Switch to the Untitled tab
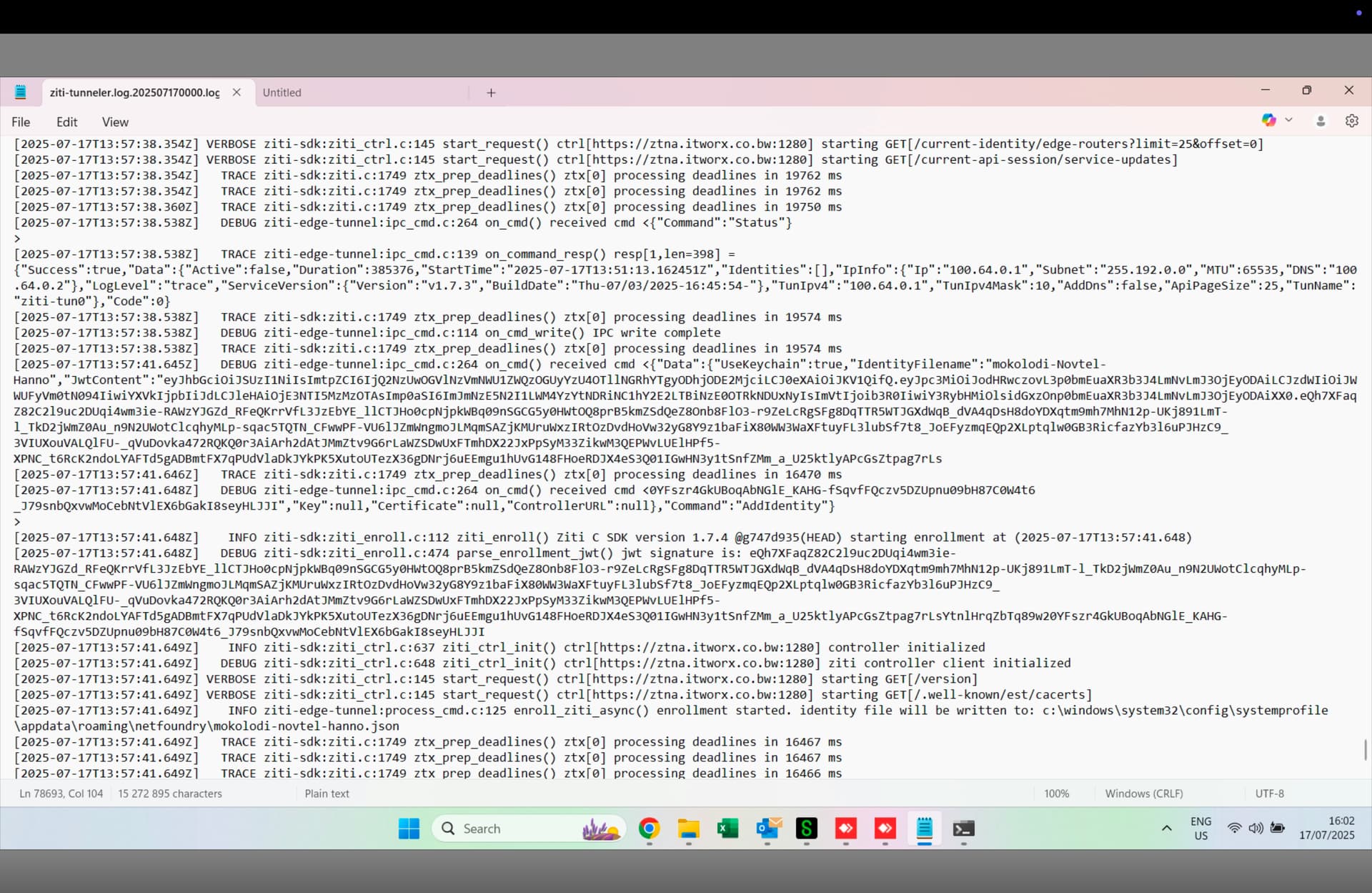 tap(282, 93)
